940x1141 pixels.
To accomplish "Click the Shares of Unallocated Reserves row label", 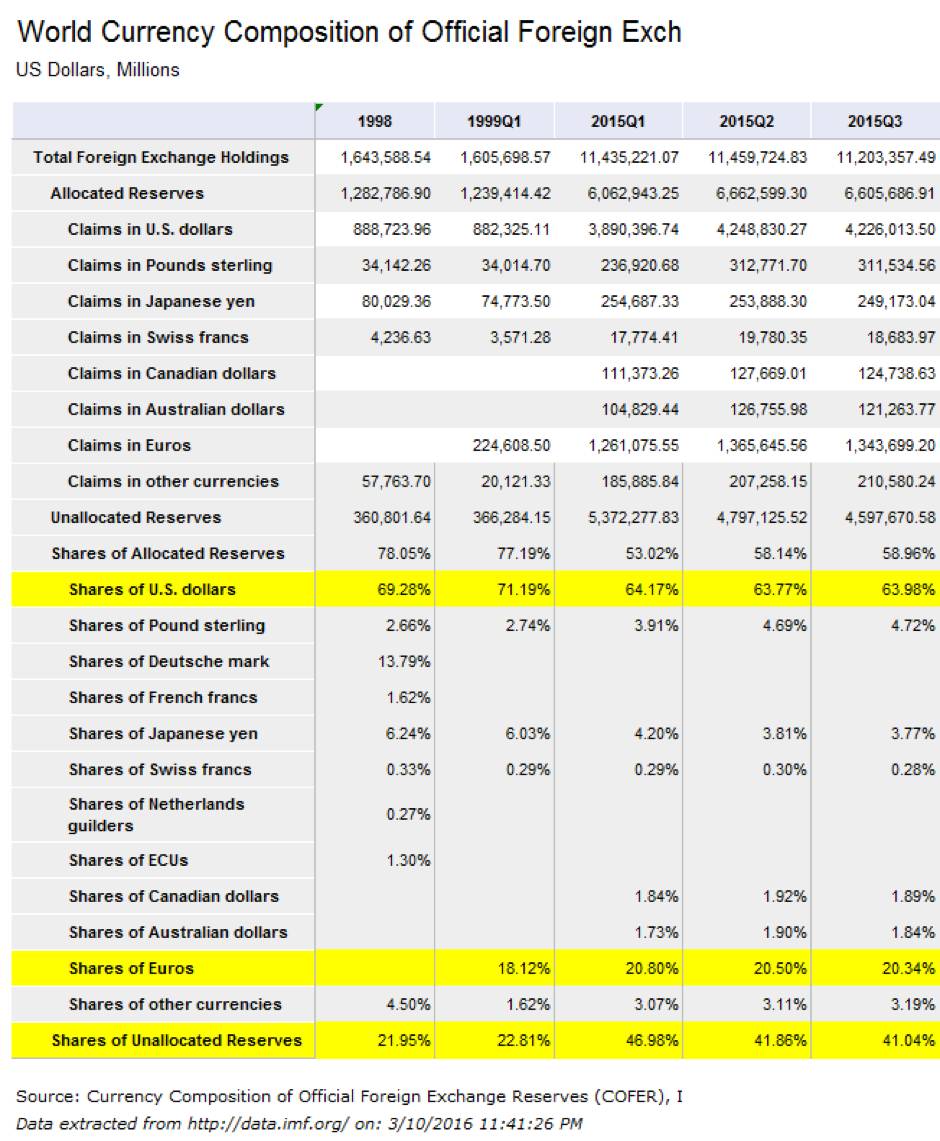I will 177,1041.
